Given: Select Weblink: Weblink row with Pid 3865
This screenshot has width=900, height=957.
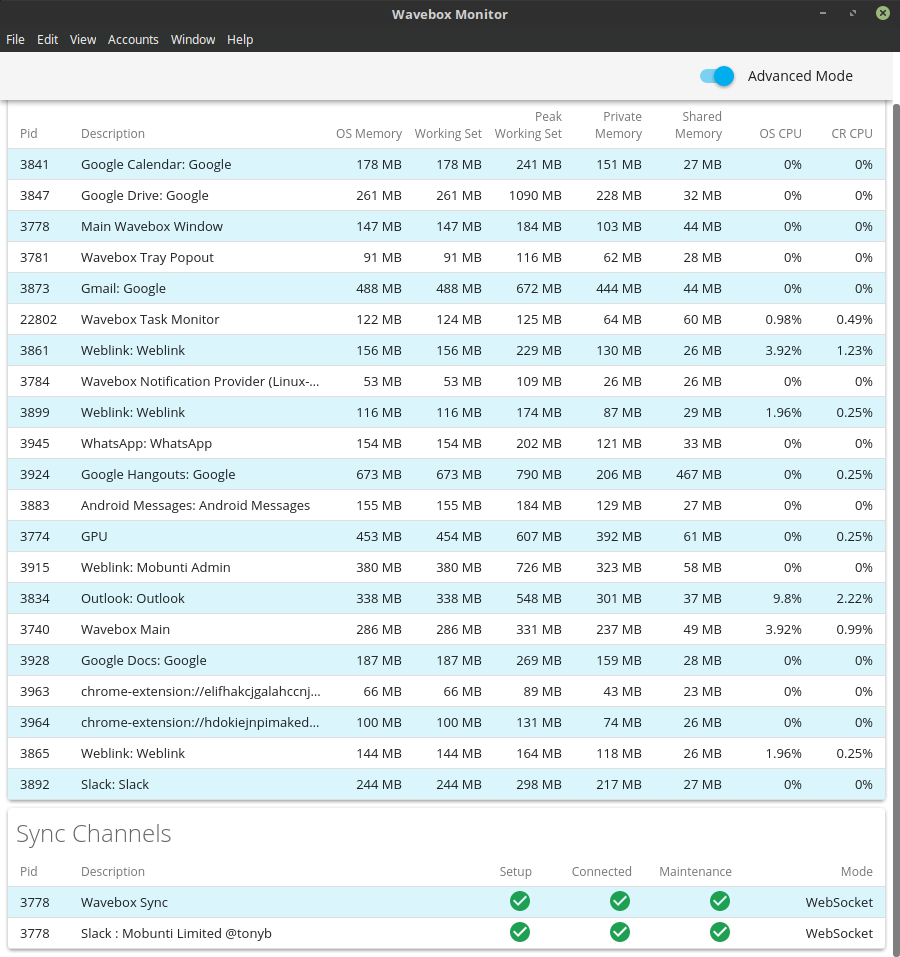Looking at the screenshot, I should pos(446,753).
